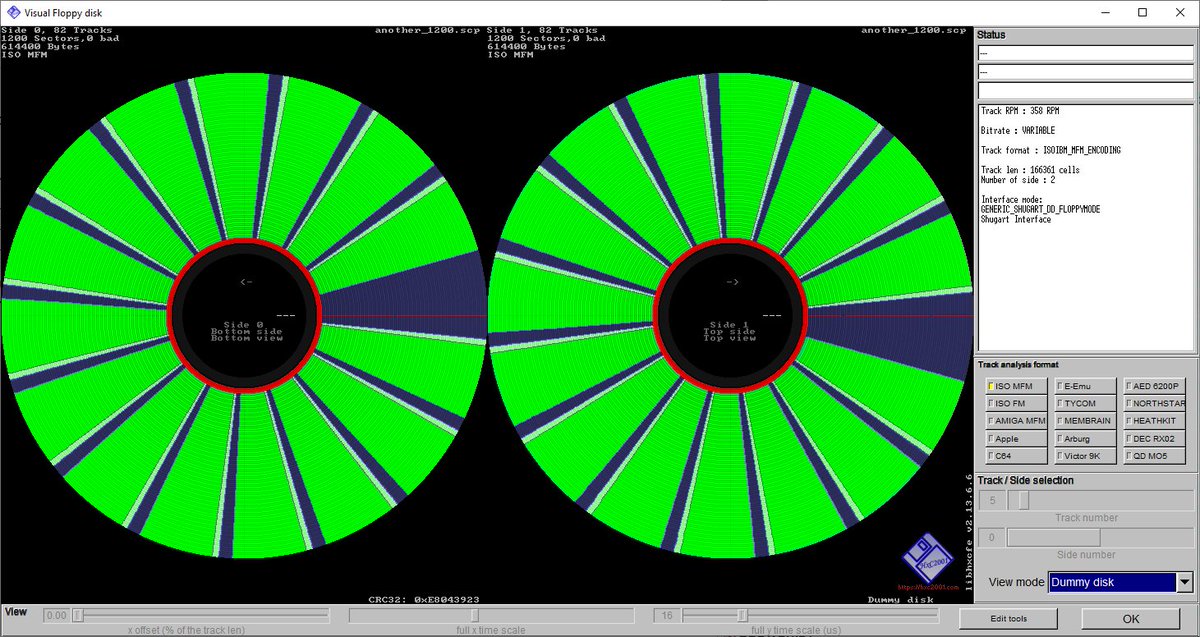Click the full y time scale slider
The width and height of the screenshot is (1200, 637).
click(x=809, y=615)
